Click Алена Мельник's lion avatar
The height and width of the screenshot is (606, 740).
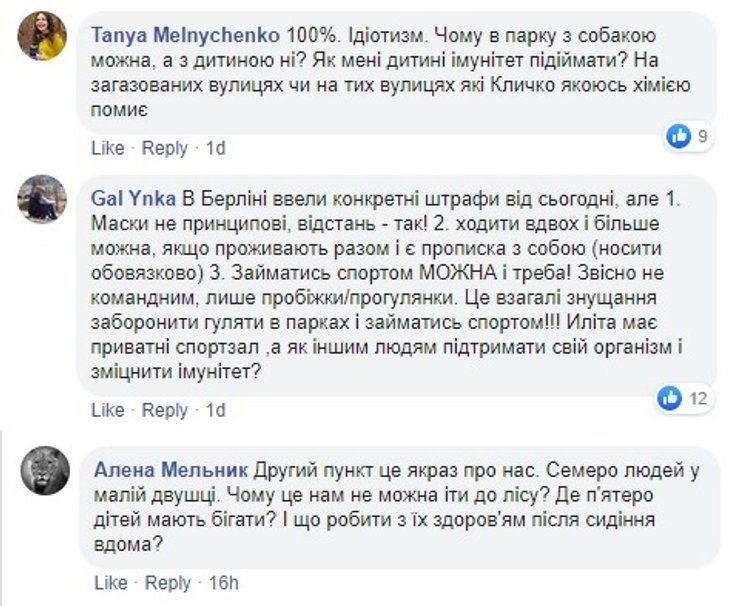pos(46,470)
